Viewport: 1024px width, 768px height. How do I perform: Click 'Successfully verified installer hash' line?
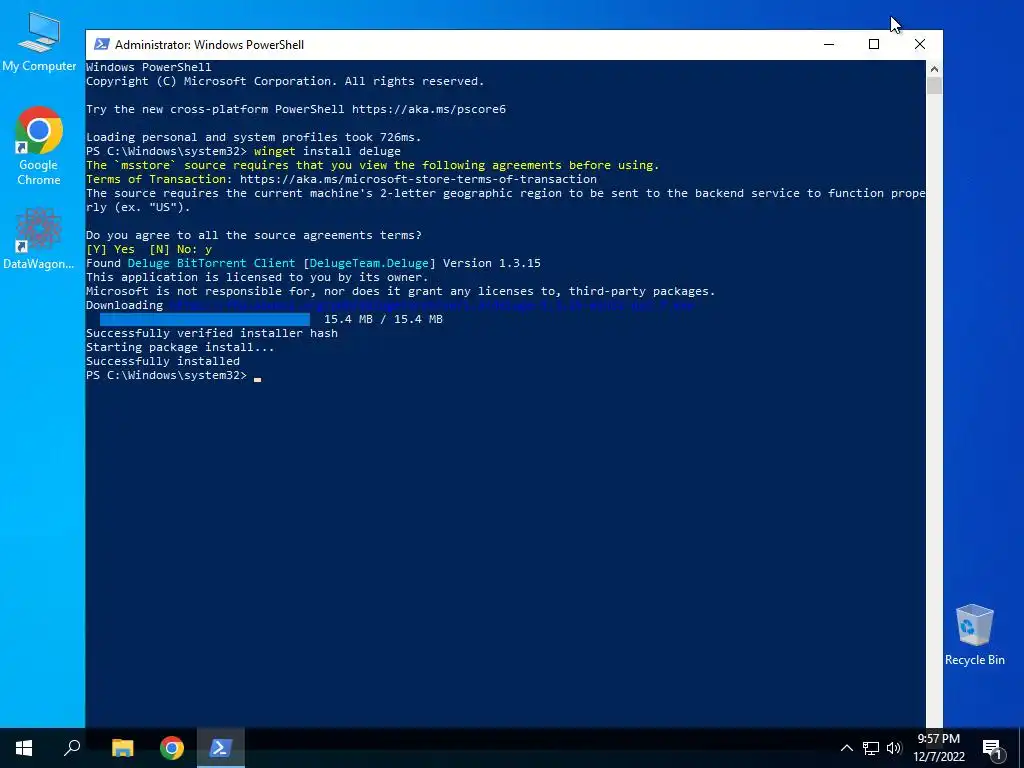pos(212,333)
